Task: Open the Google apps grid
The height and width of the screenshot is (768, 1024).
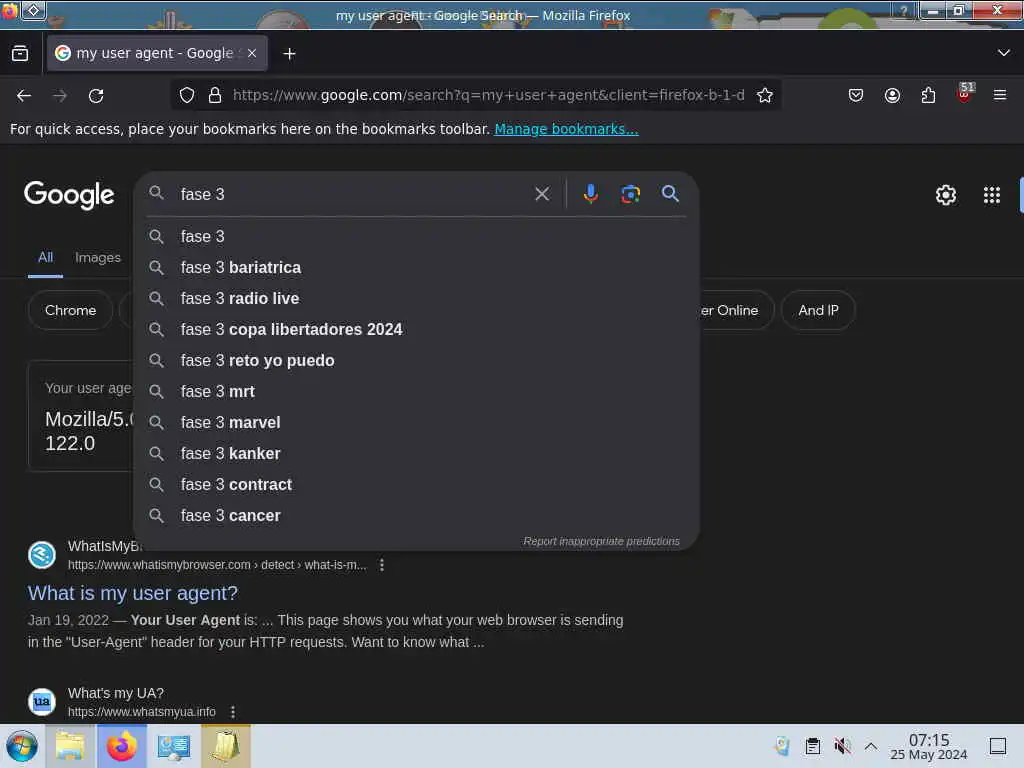Action: [991, 195]
